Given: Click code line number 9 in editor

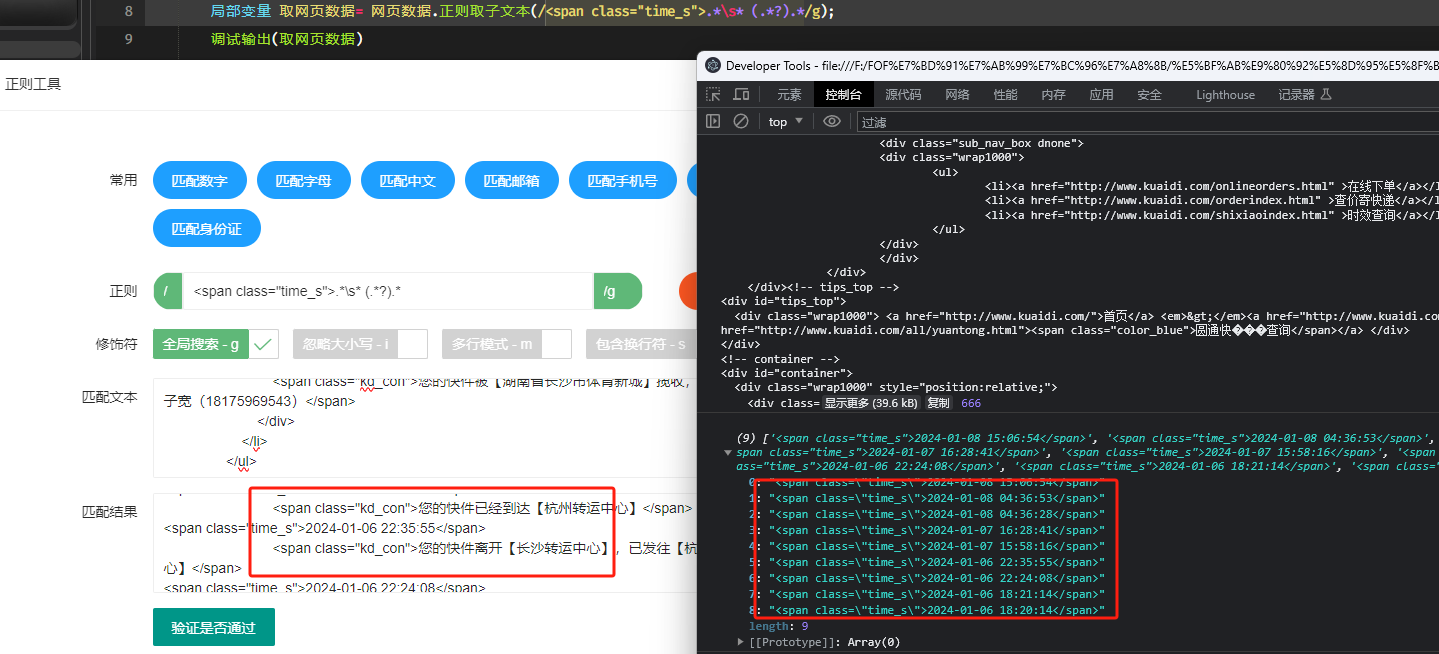Looking at the screenshot, I should pyautogui.click(x=128, y=39).
